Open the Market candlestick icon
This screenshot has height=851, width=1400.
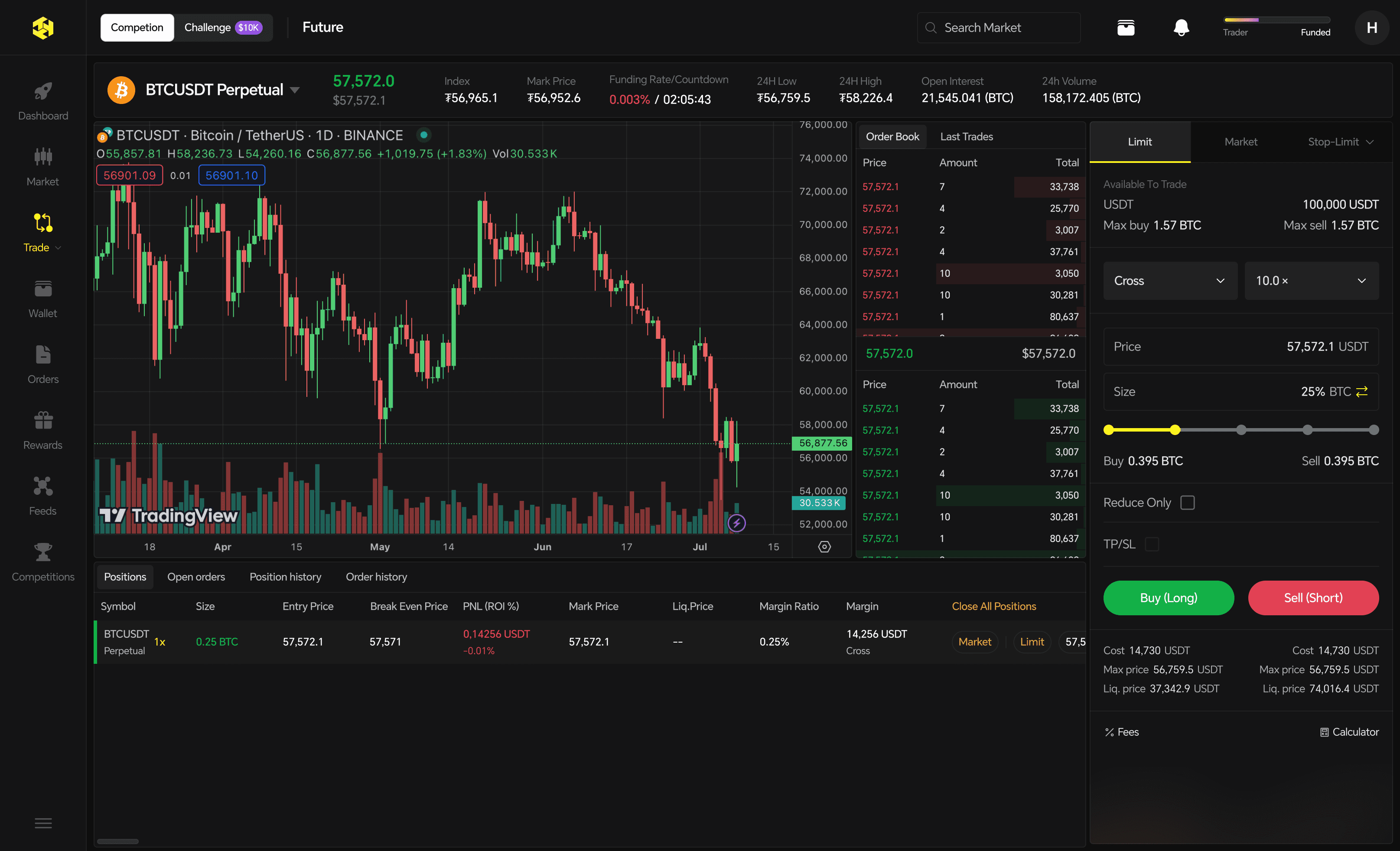pos(43,157)
